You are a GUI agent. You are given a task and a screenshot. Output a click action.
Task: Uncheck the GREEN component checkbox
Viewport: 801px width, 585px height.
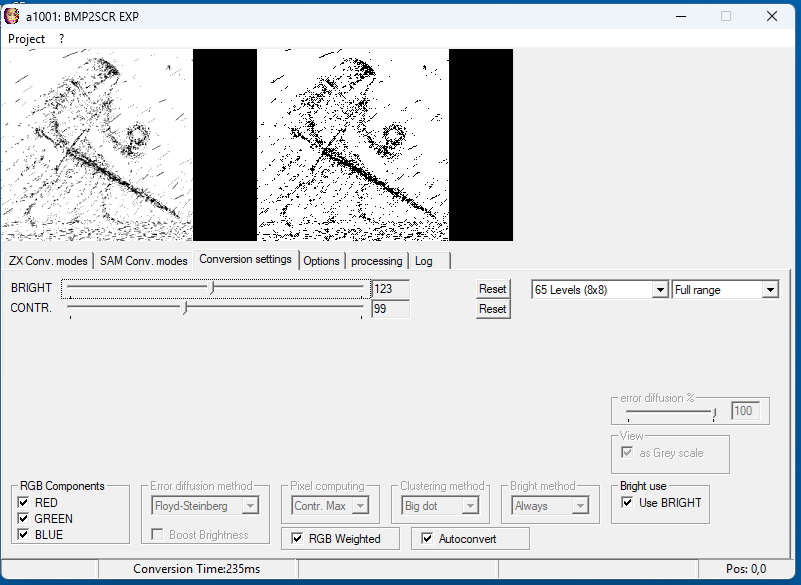tap(24, 519)
